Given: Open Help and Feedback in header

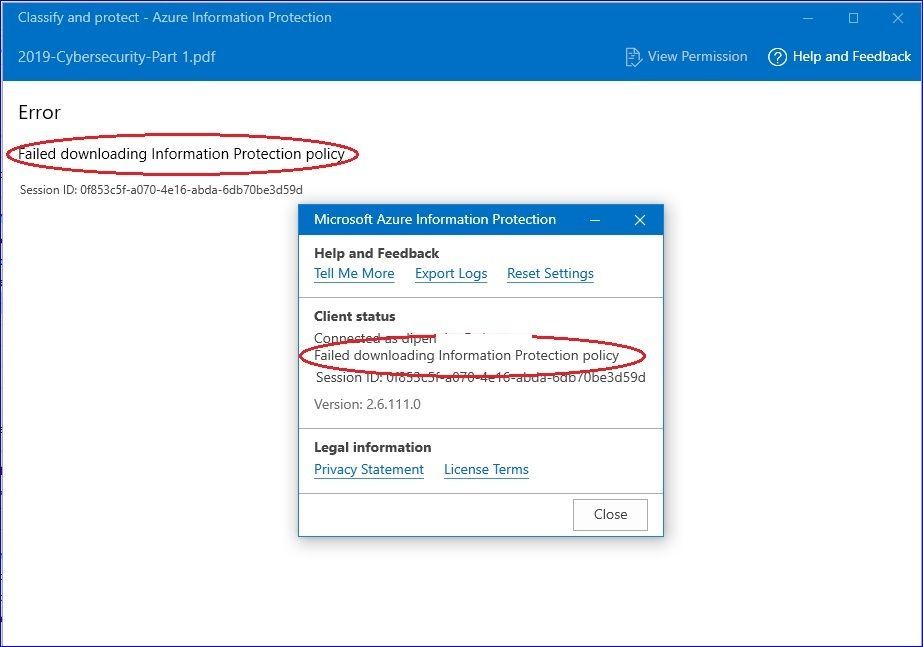Looking at the screenshot, I should pyautogui.click(x=839, y=57).
